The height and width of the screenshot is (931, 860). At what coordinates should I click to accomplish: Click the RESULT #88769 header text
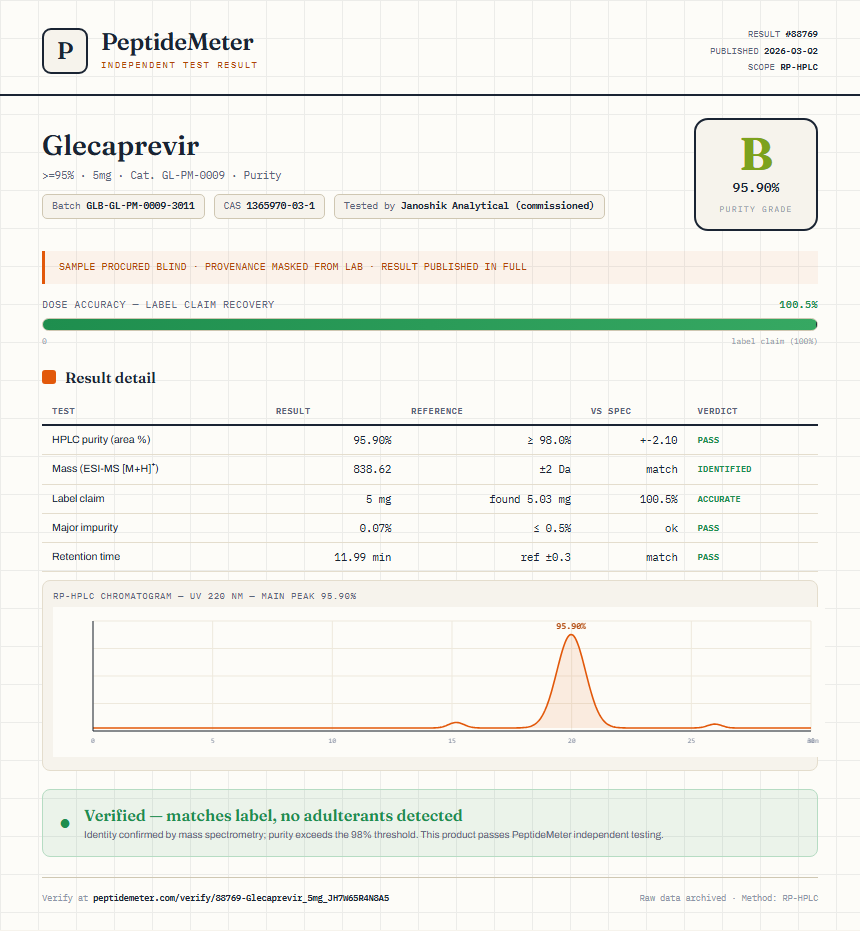(783, 34)
